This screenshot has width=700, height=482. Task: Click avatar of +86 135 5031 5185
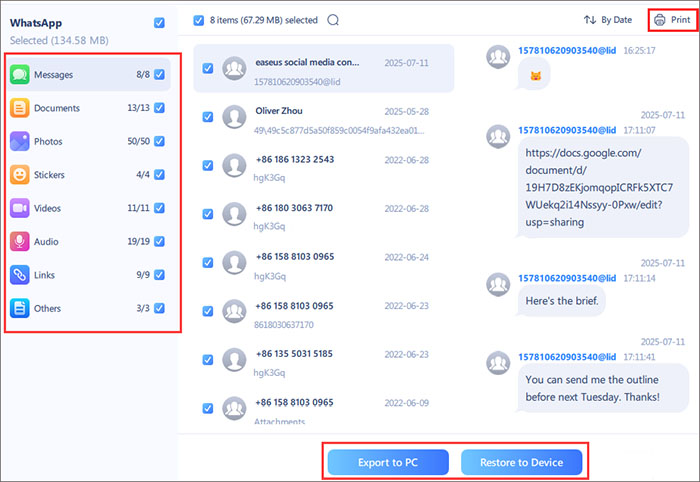click(234, 360)
